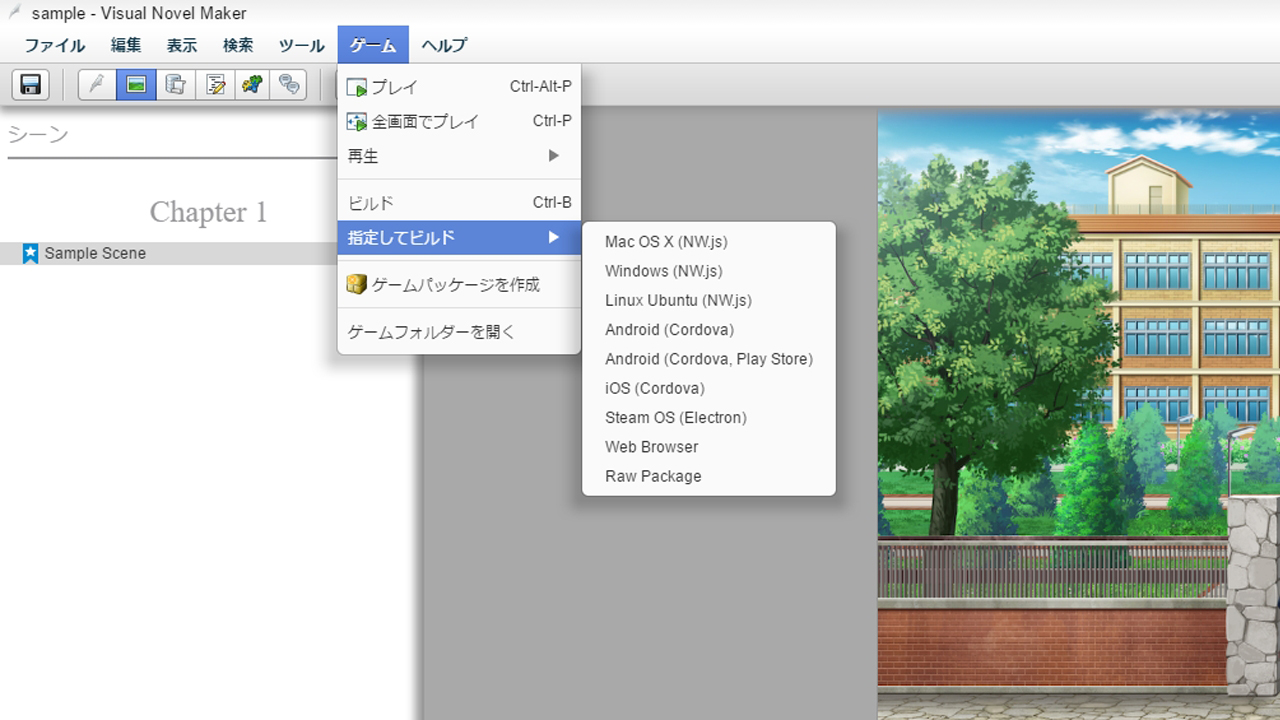Open the database toolbar icon
The width and height of the screenshot is (1280, 720).
click(175, 84)
